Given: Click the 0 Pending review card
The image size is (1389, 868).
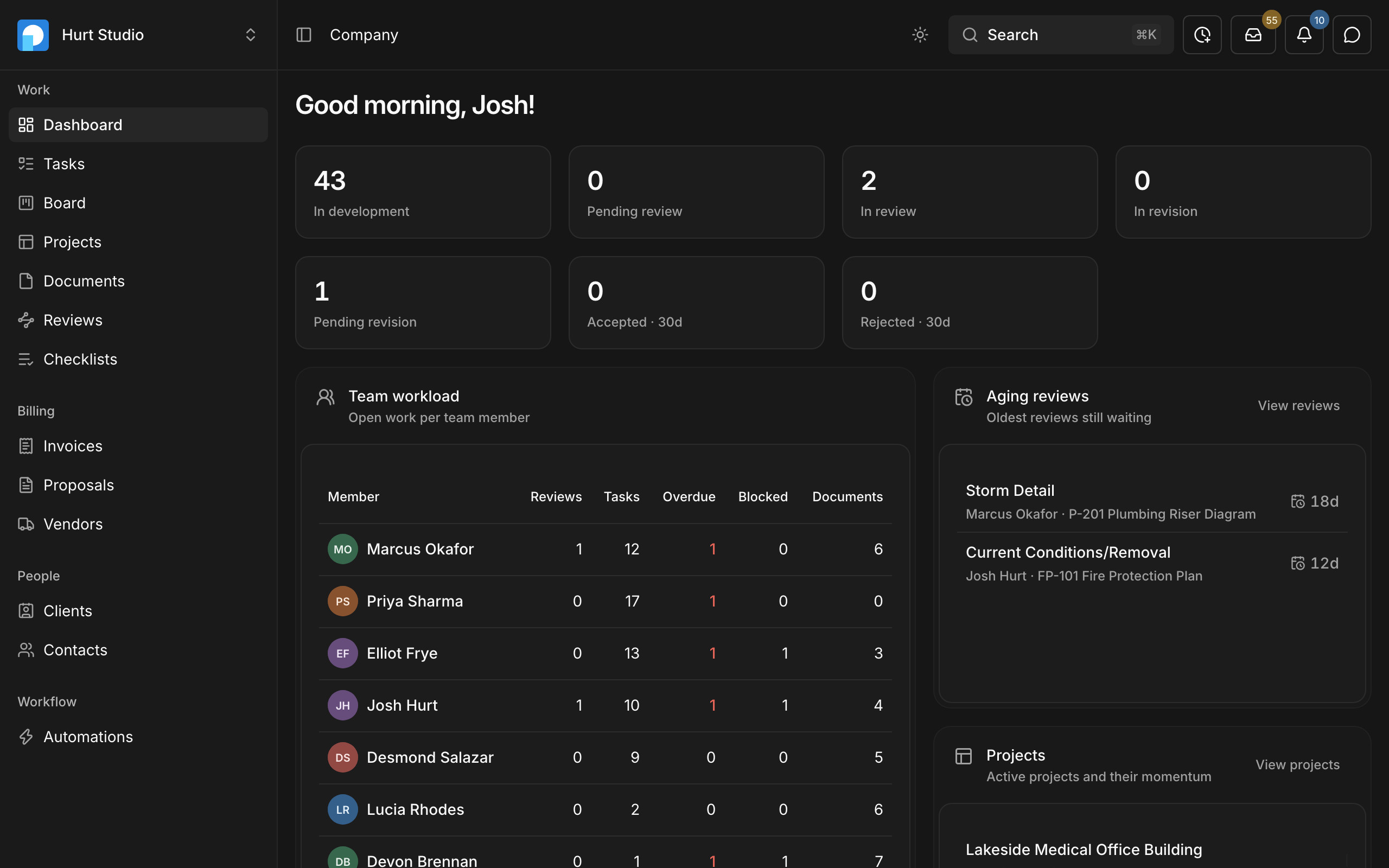Looking at the screenshot, I should (x=696, y=192).
